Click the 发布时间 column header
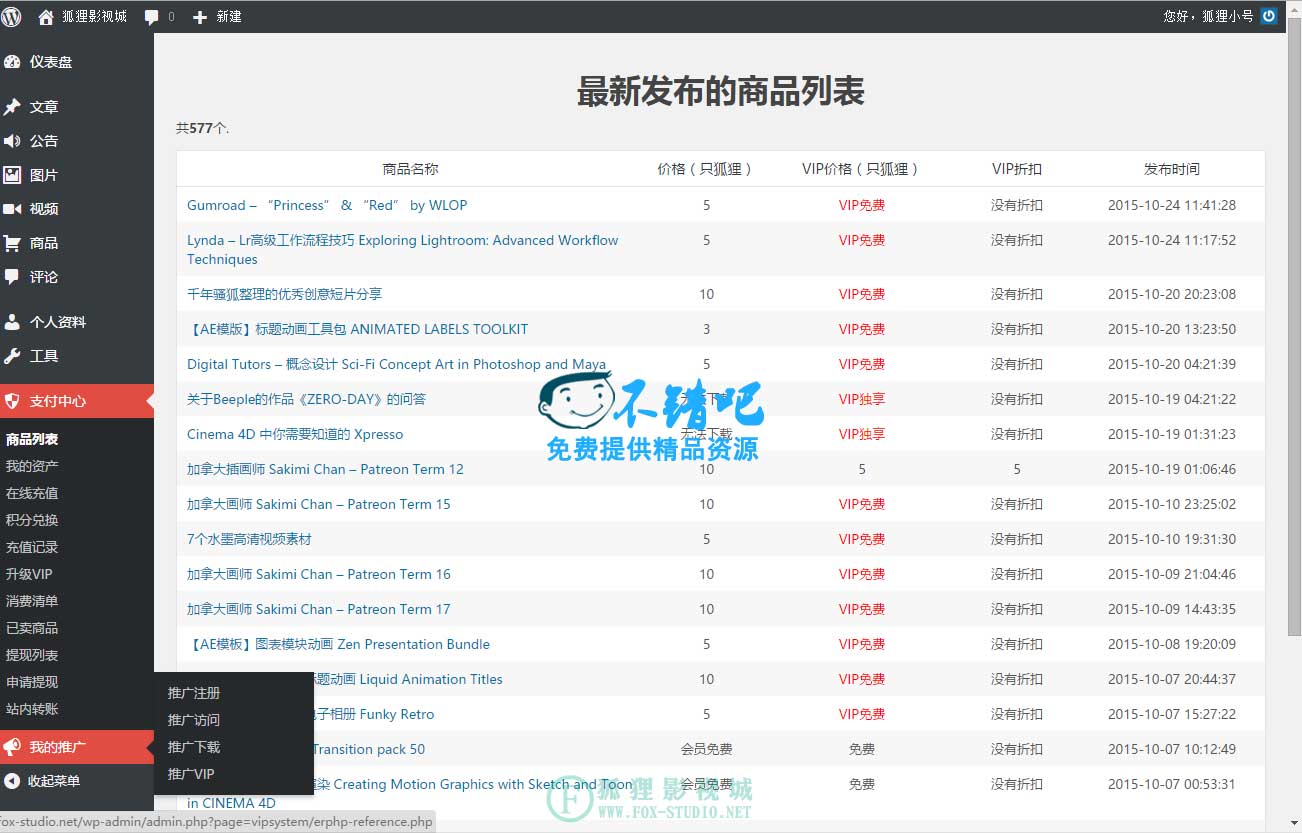This screenshot has width=1302, height=833. point(1172,169)
